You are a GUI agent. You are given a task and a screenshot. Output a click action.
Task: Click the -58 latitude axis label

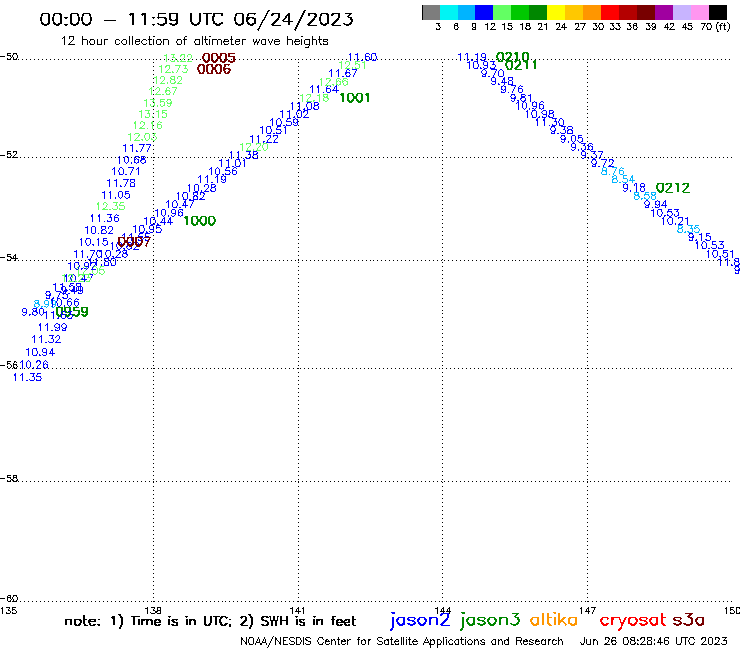9,479
